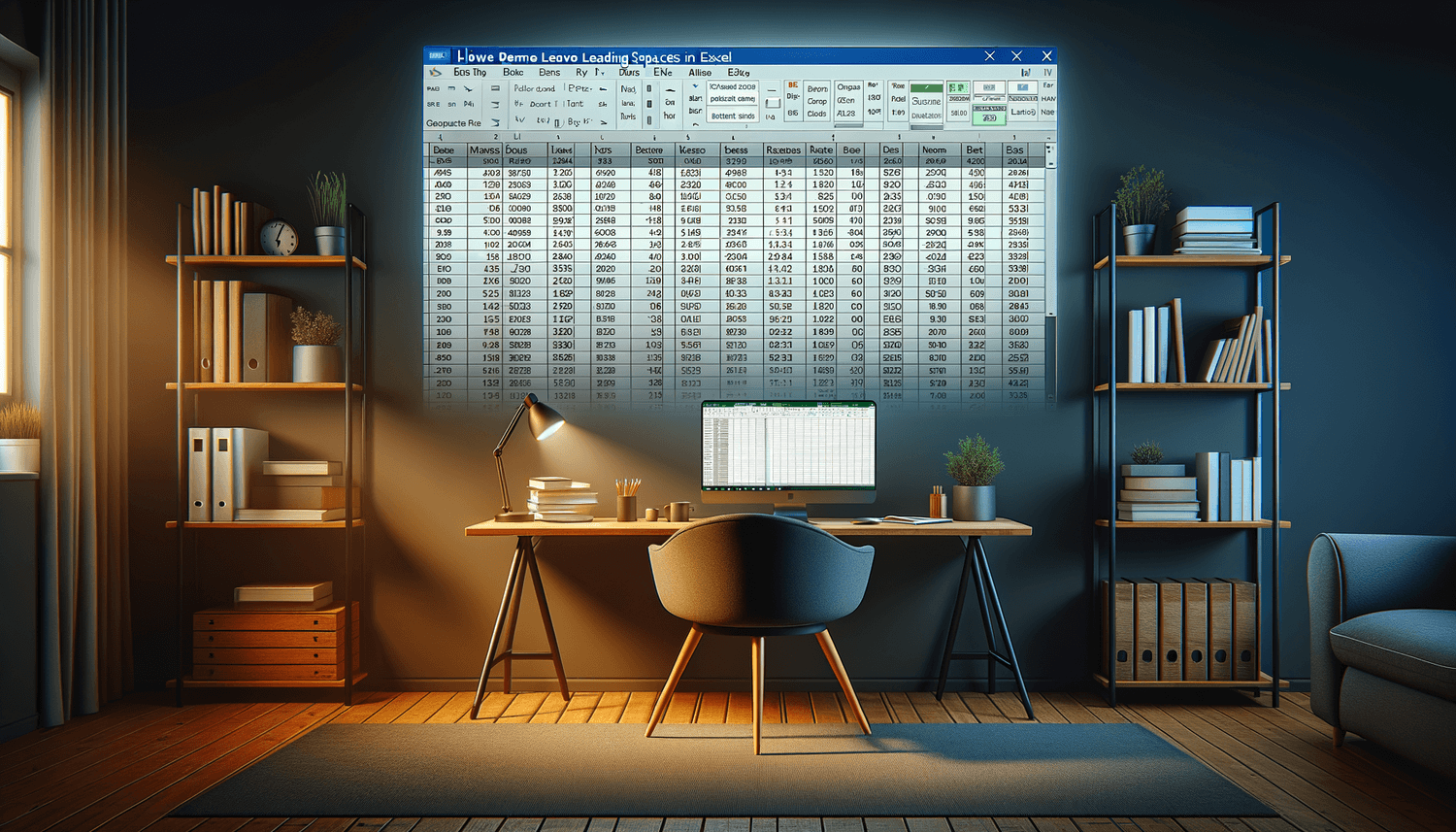Click the Excel application icon in the title bar

pyautogui.click(x=436, y=55)
